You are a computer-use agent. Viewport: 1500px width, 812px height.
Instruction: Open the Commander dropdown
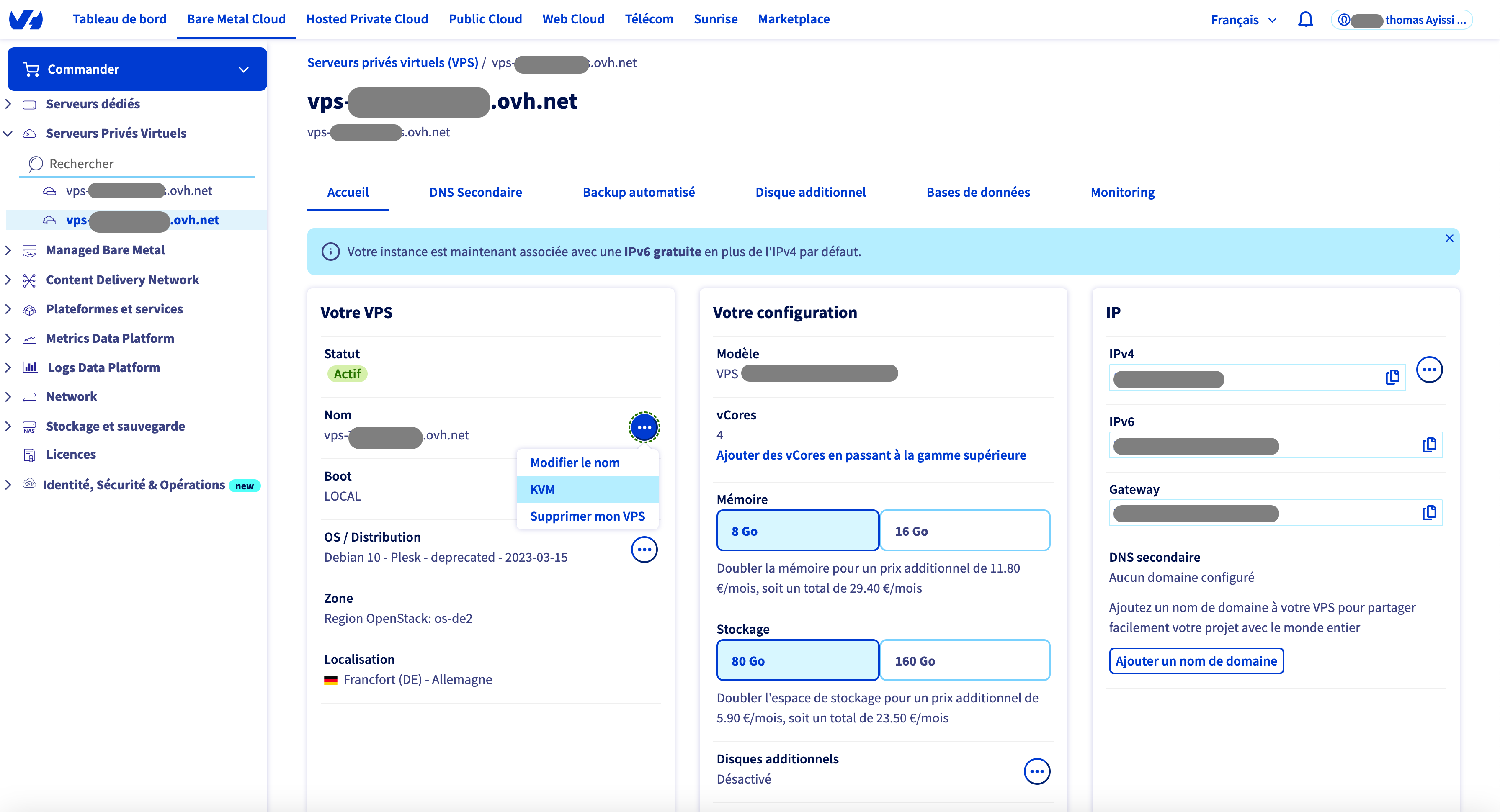(x=137, y=69)
